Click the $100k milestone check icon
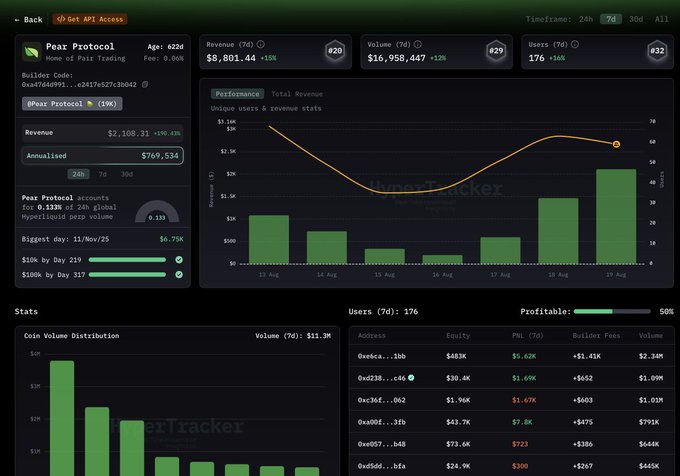Viewport: 680px width, 476px height. point(179,274)
